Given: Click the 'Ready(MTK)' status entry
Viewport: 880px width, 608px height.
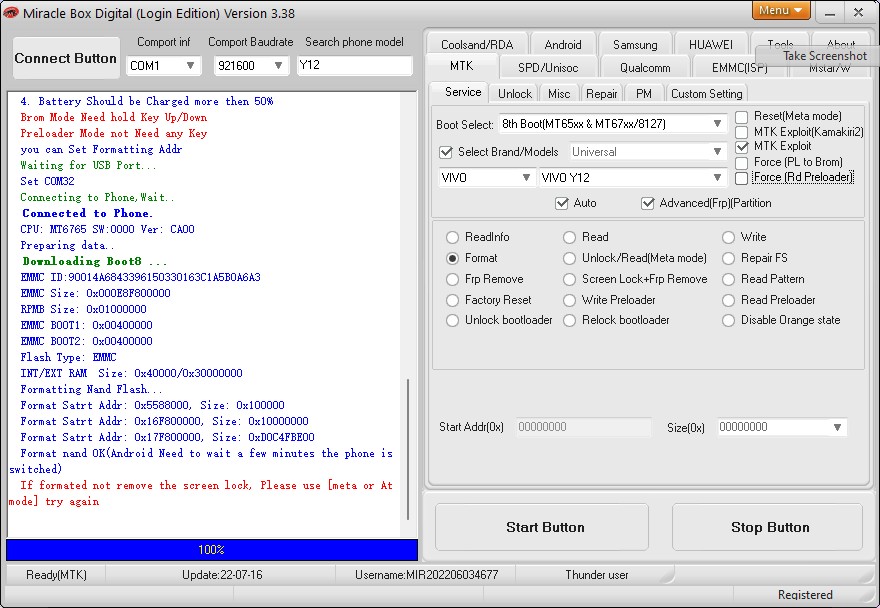Looking at the screenshot, I should click(x=56, y=575).
